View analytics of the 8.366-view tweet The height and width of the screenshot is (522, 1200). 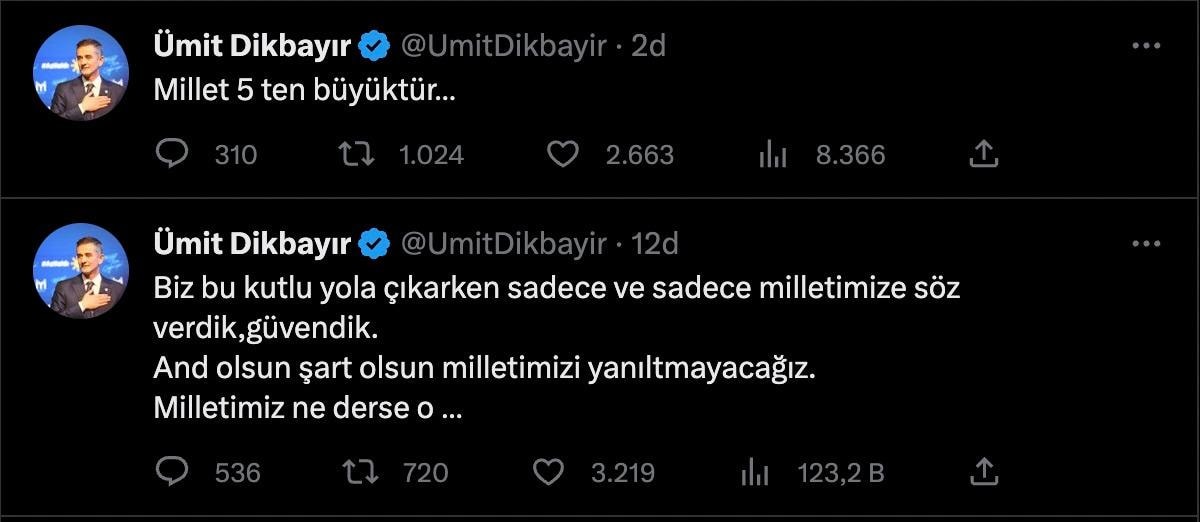point(773,154)
